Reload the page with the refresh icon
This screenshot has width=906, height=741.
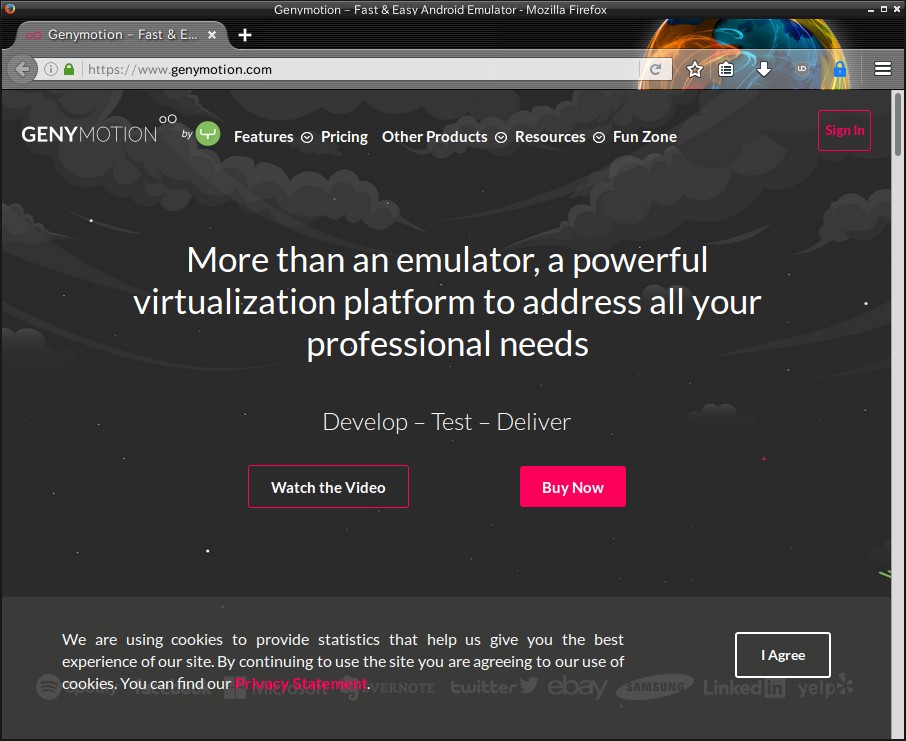[x=655, y=69]
